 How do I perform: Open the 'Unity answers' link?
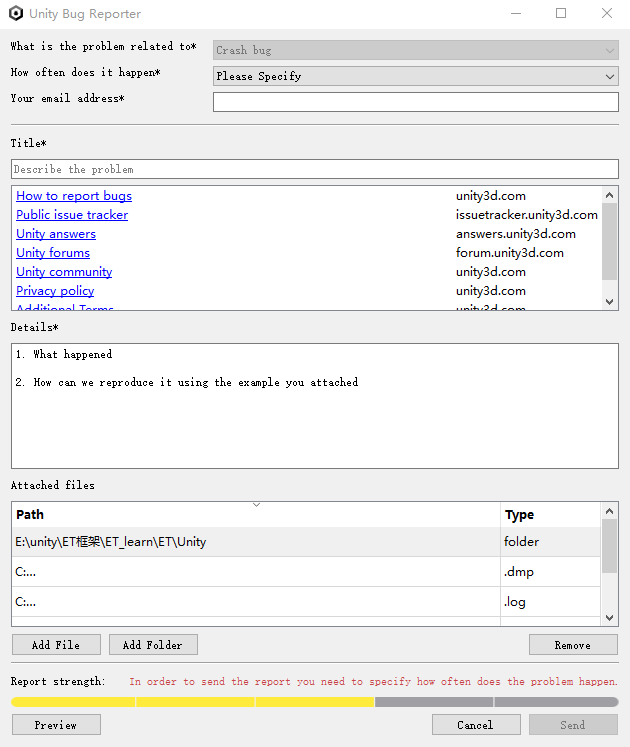tap(56, 234)
